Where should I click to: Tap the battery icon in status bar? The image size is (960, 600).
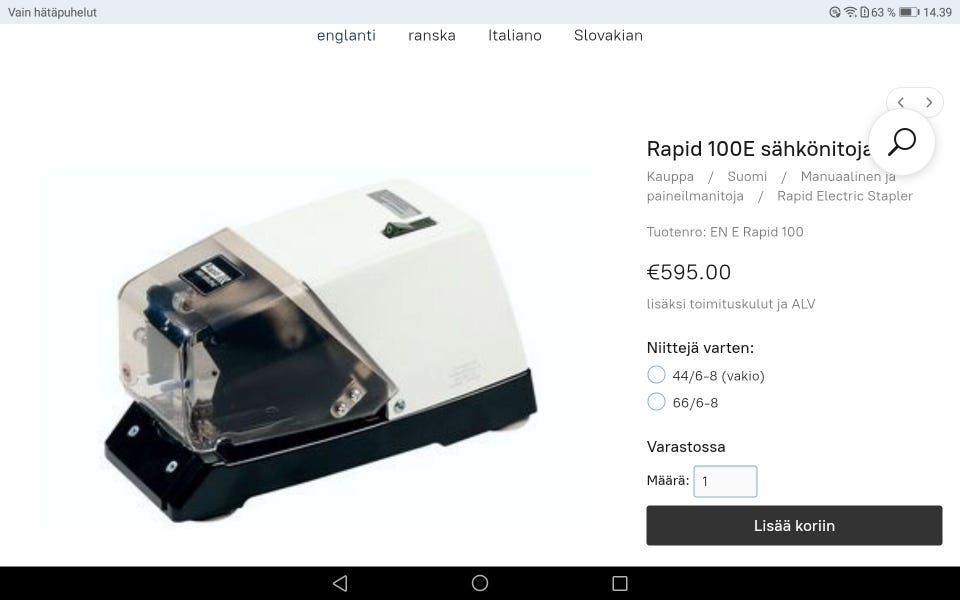point(909,12)
